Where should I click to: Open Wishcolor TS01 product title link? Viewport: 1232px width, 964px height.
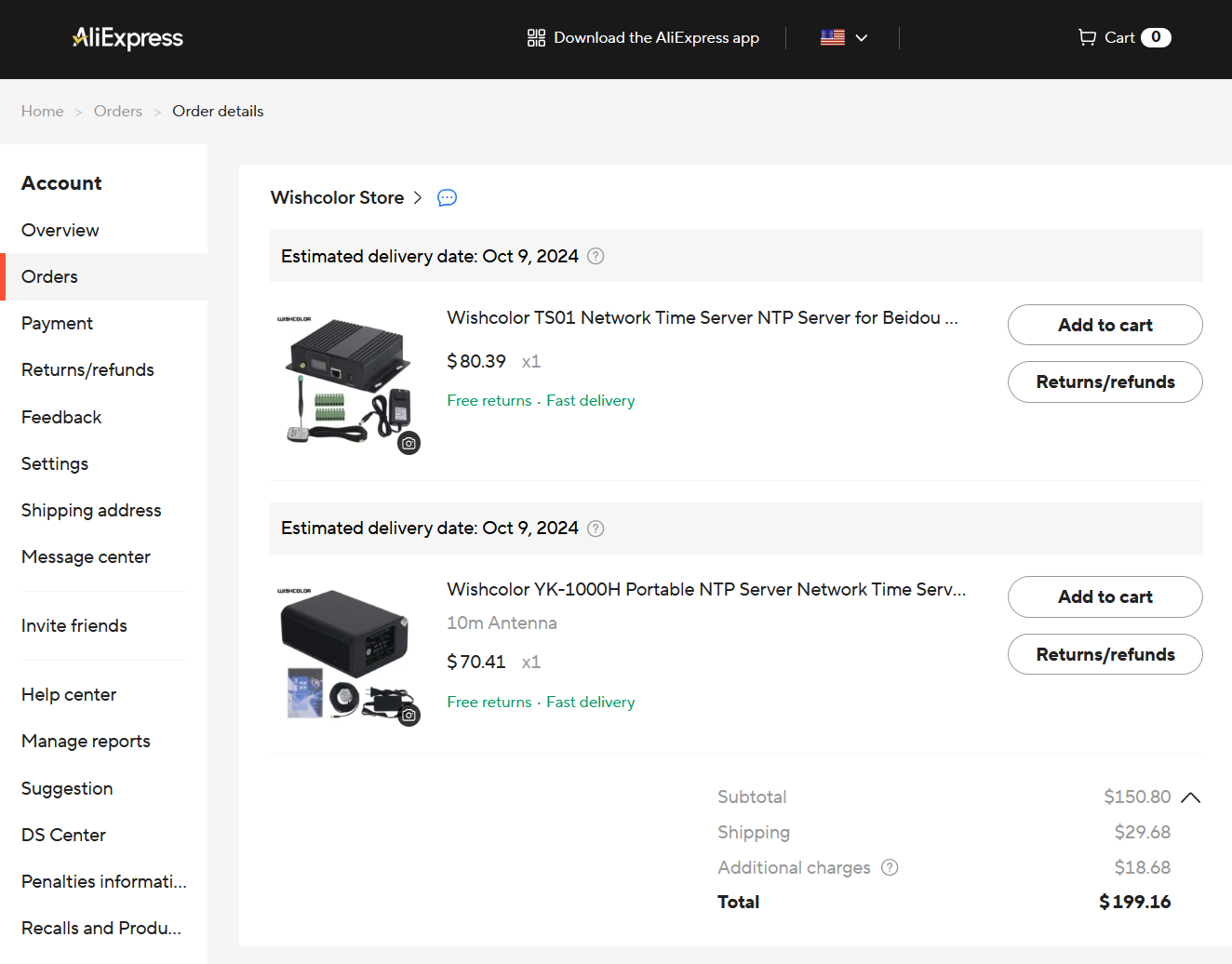(x=702, y=318)
